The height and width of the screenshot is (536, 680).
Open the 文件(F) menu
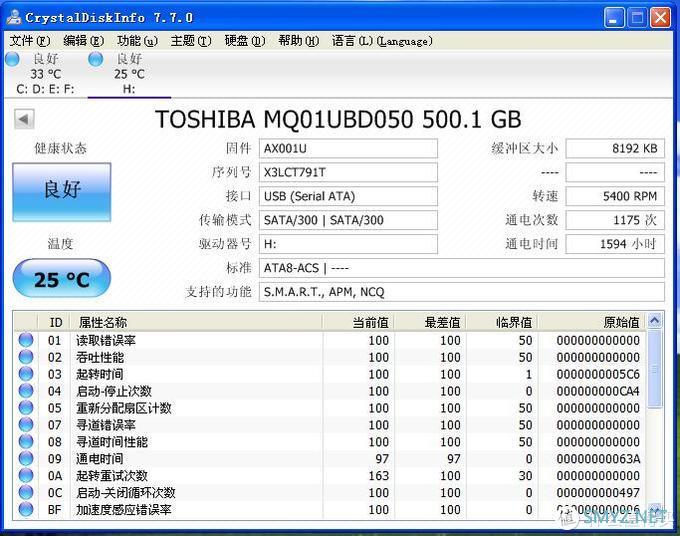[30, 41]
